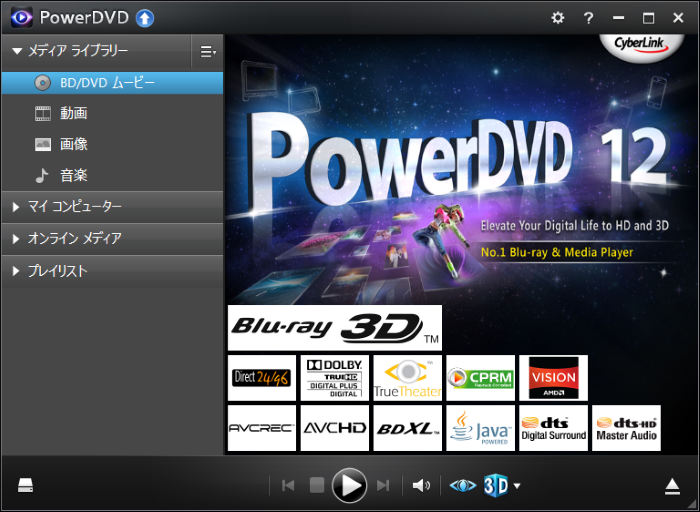Open settings via the gear icon
Image resolution: width=700 pixels, height=512 pixels.
click(x=558, y=18)
